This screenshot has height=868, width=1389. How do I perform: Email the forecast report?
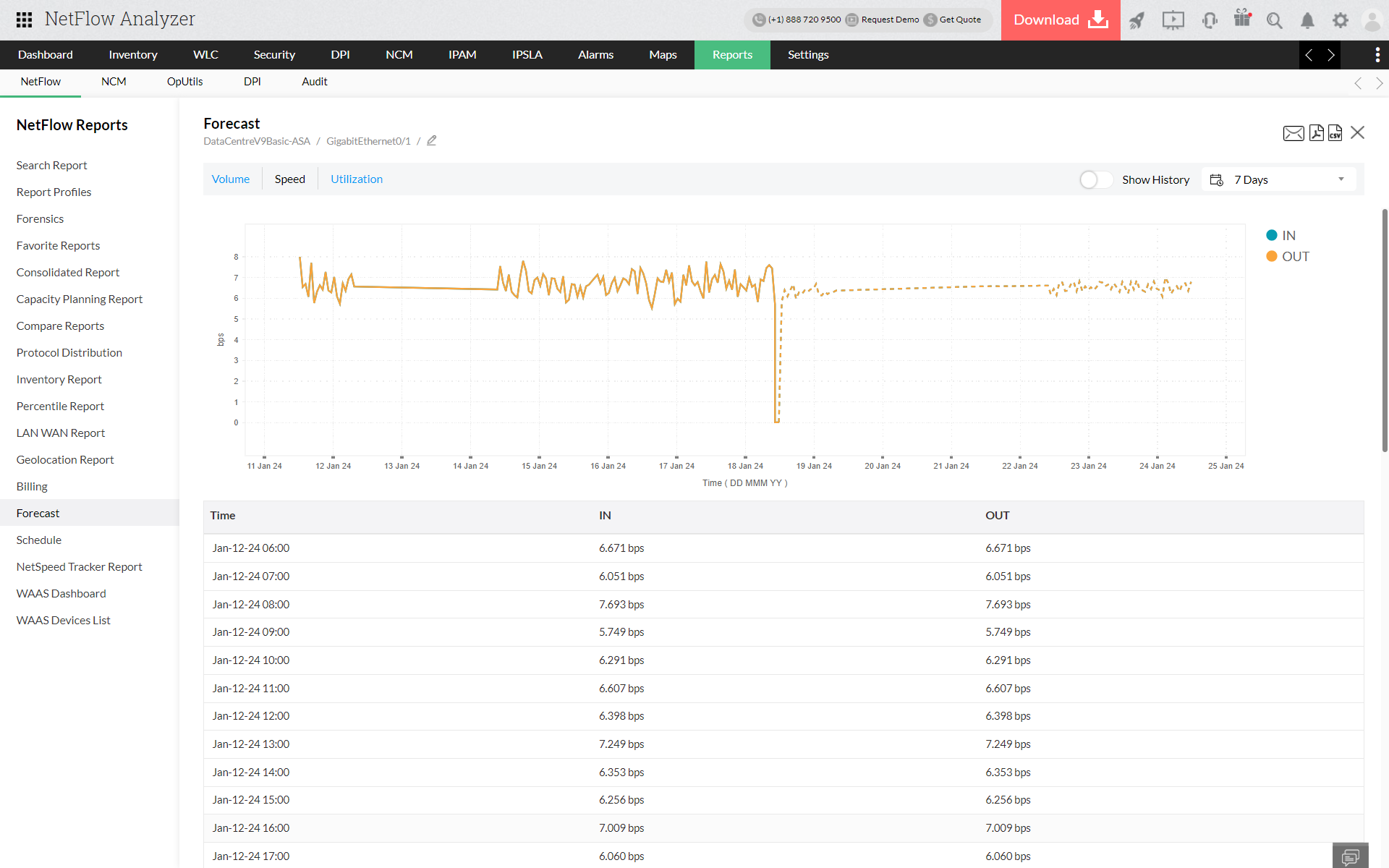[1294, 133]
